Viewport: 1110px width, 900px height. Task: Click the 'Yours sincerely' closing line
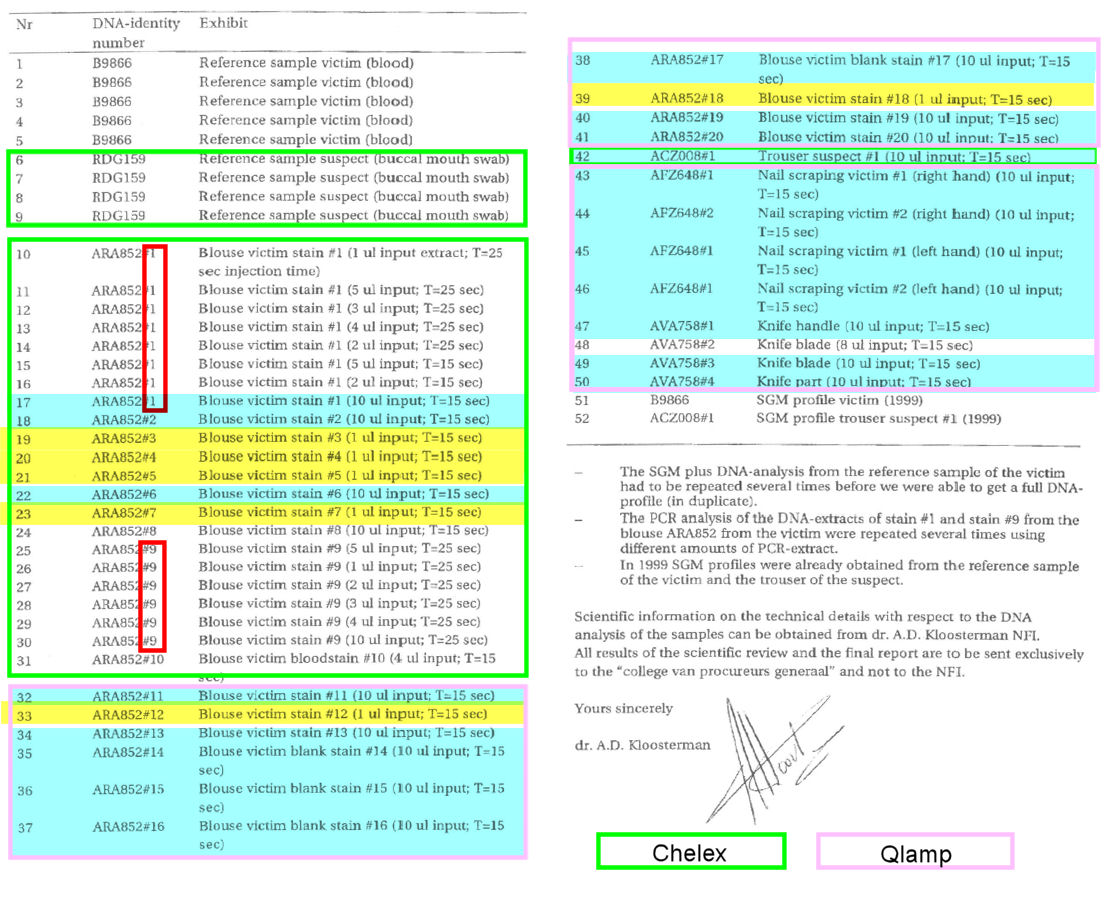(624, 709)
